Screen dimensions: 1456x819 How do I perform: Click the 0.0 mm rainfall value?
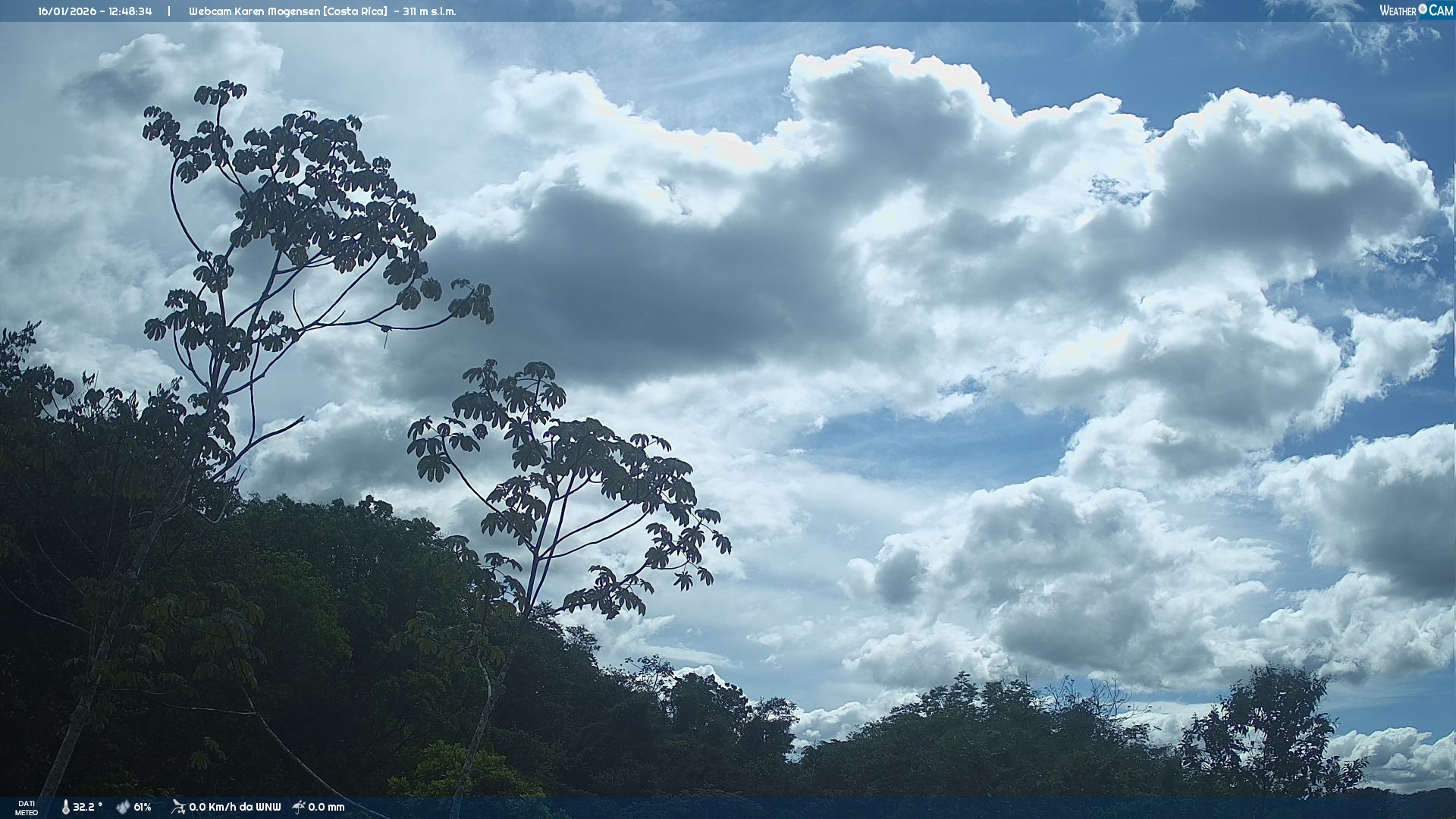coord(326,807)
